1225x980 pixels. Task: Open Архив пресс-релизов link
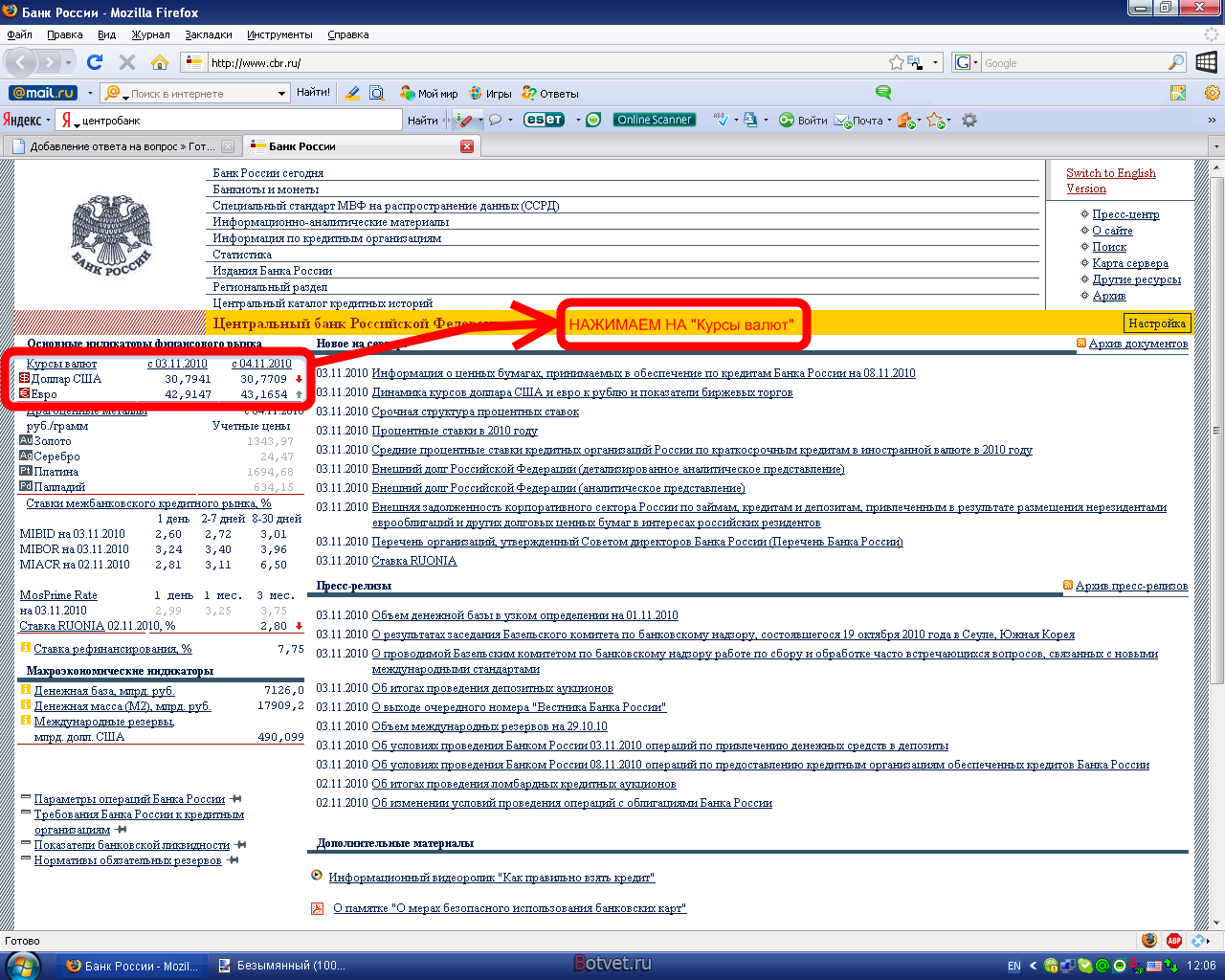tap(1131, 586)
